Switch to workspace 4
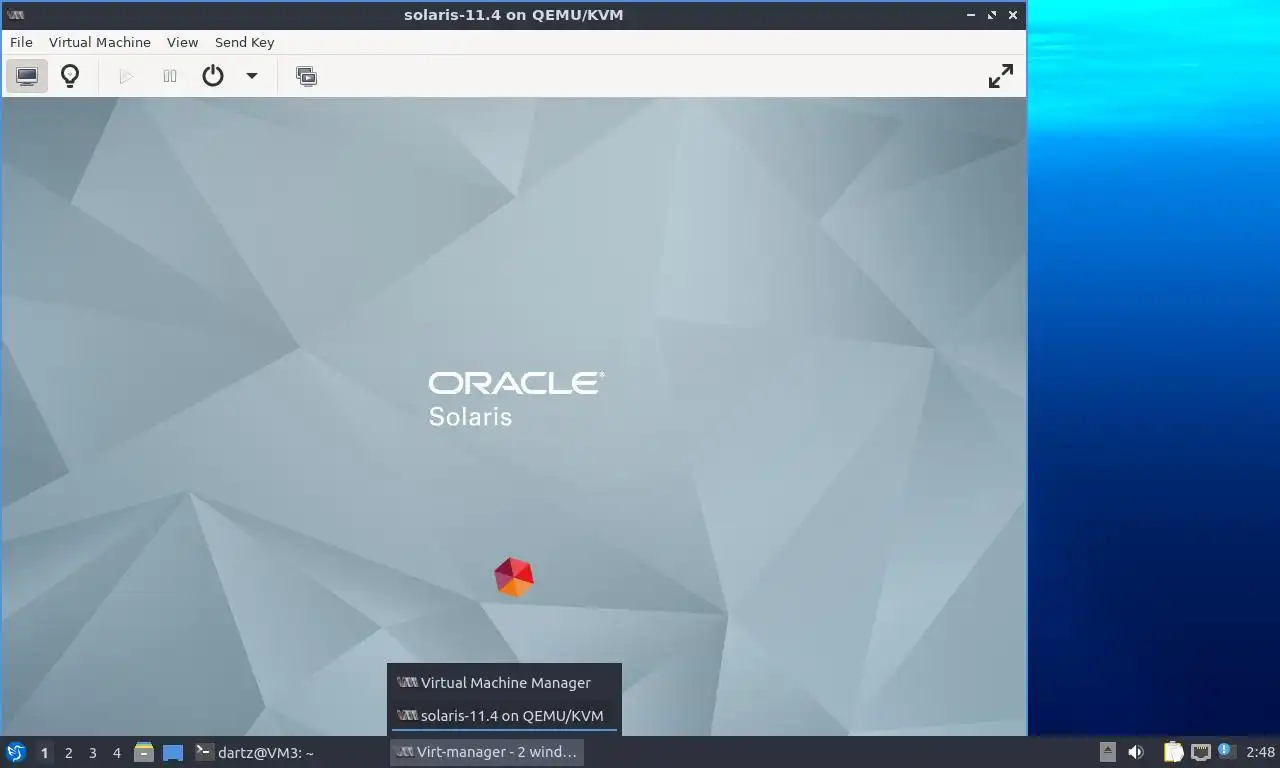This screenshot has width=1280, height=768. click(x=117, y=753)
